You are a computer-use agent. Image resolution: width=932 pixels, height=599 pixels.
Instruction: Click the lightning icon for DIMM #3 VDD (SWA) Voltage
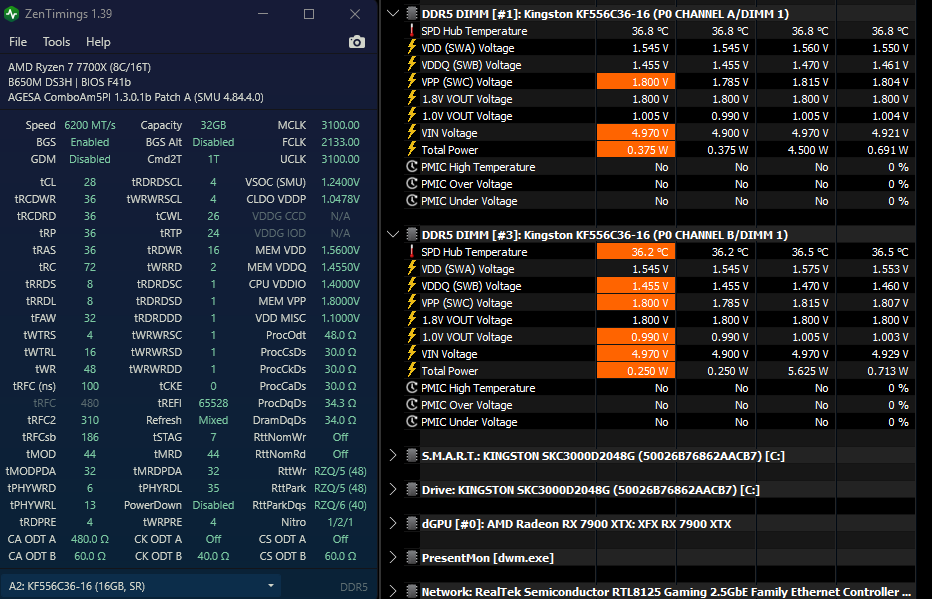point(411,268)
